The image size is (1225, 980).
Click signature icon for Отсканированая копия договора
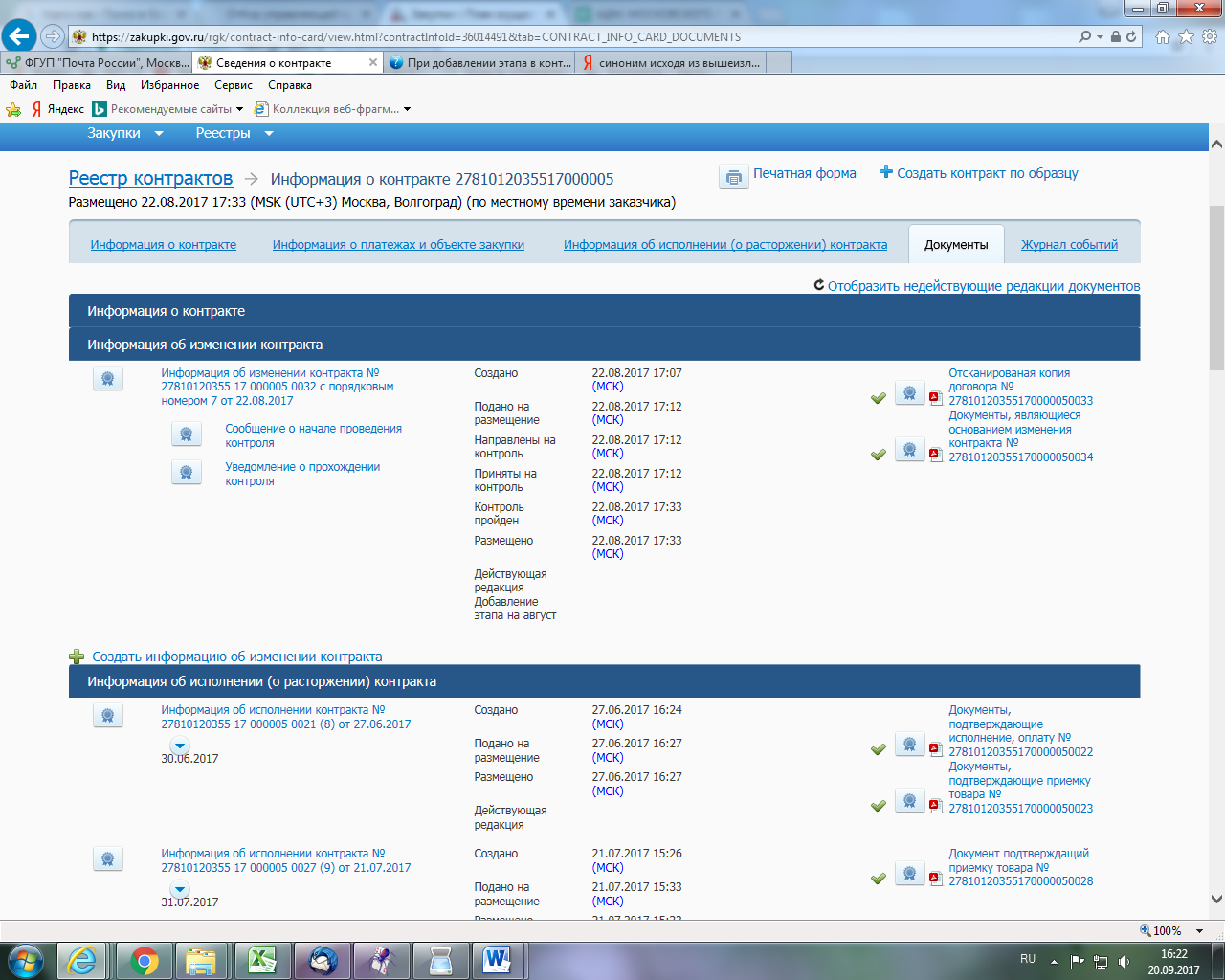pos(910,393)
